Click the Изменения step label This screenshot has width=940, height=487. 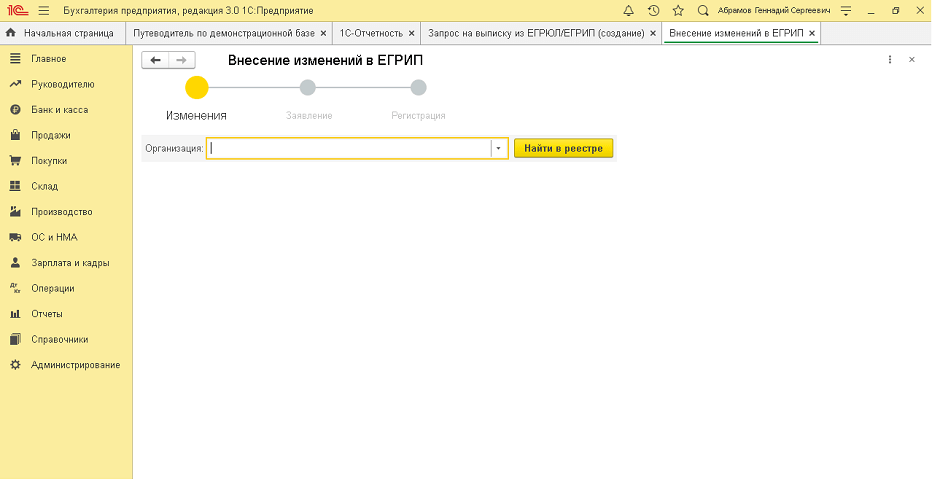(196, 116)
